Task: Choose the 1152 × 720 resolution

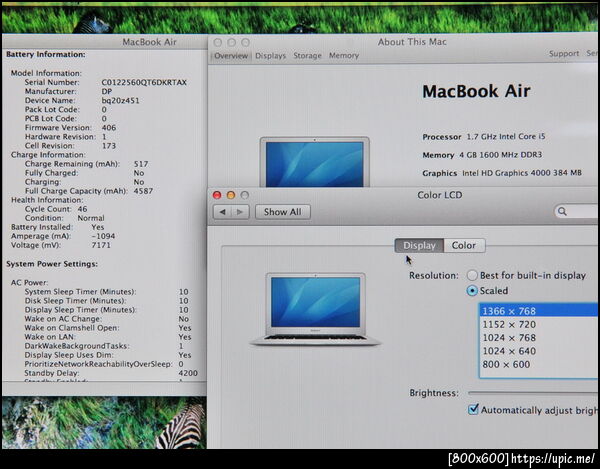Action: coord(538,324)
